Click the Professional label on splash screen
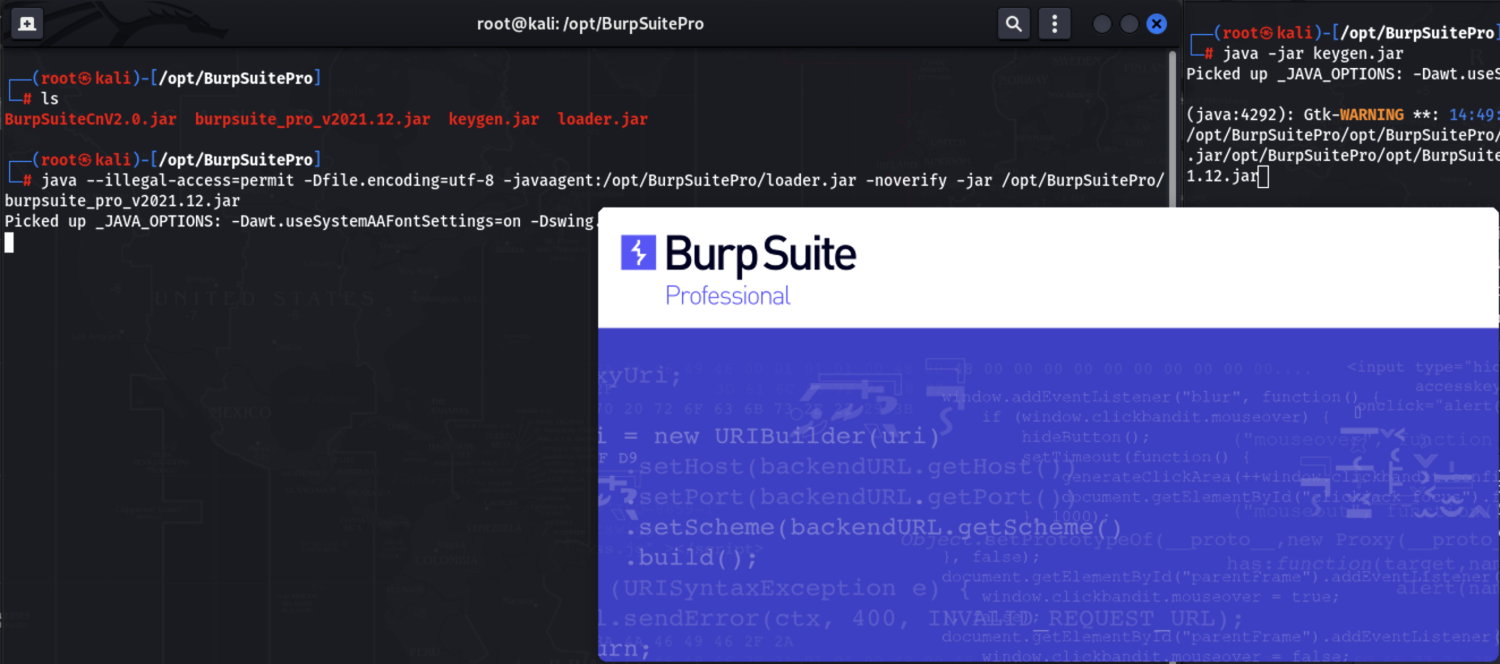 pyautogui.click(x=727, y=296)
